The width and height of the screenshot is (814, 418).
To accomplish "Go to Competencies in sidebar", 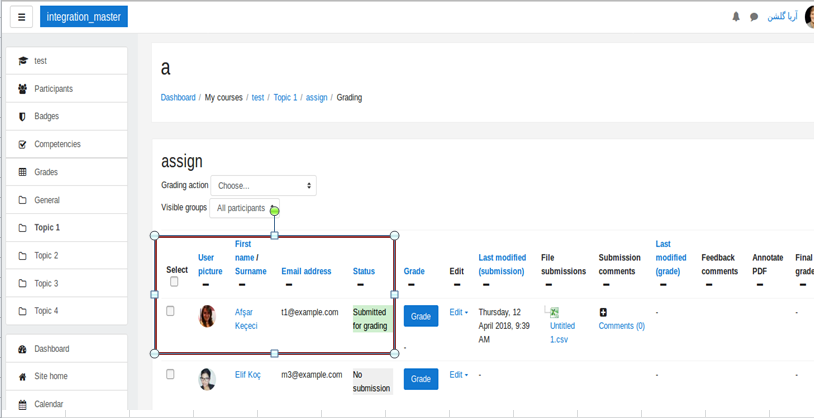I will point(66,144).
